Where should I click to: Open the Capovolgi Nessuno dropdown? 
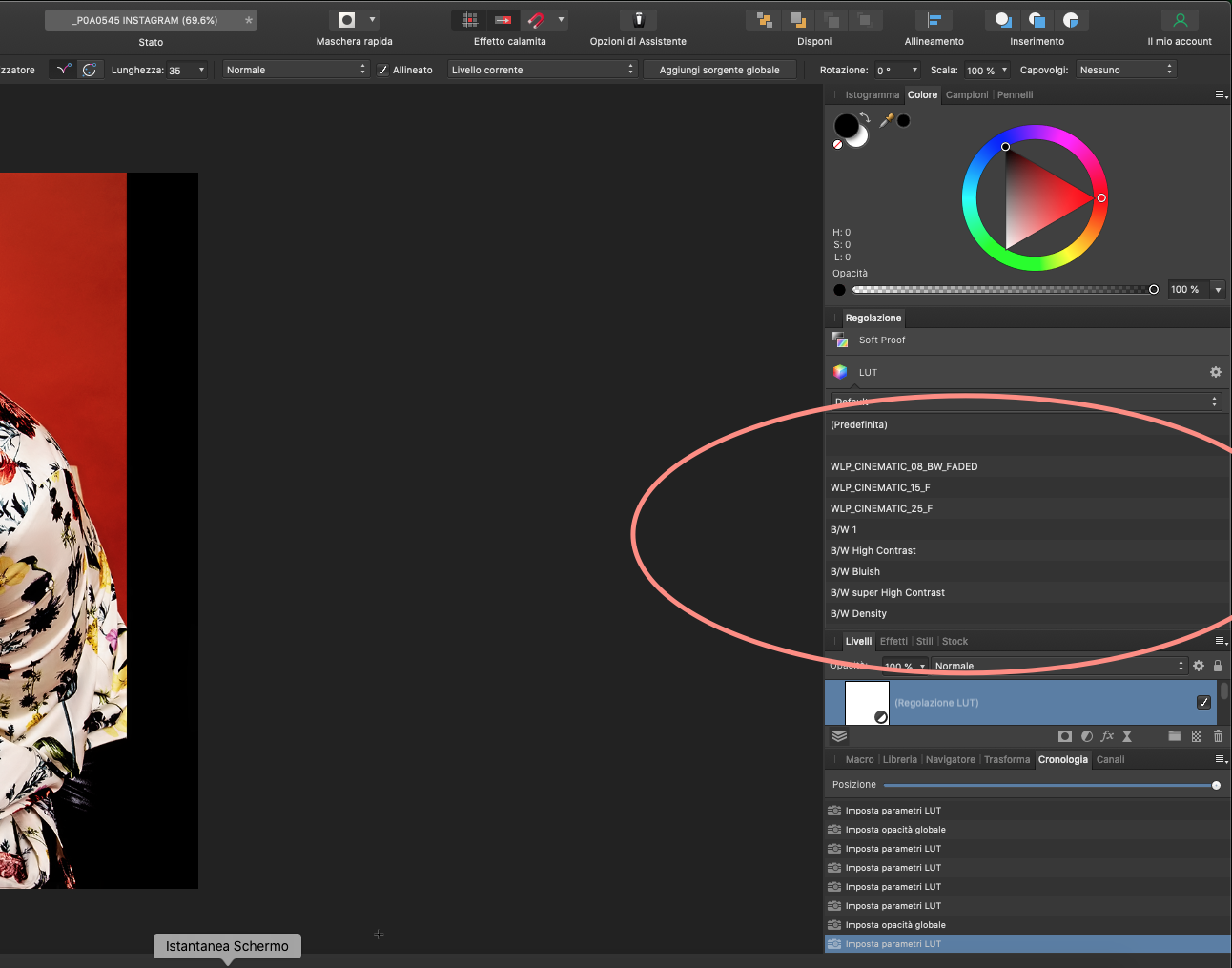point(1126,70)
